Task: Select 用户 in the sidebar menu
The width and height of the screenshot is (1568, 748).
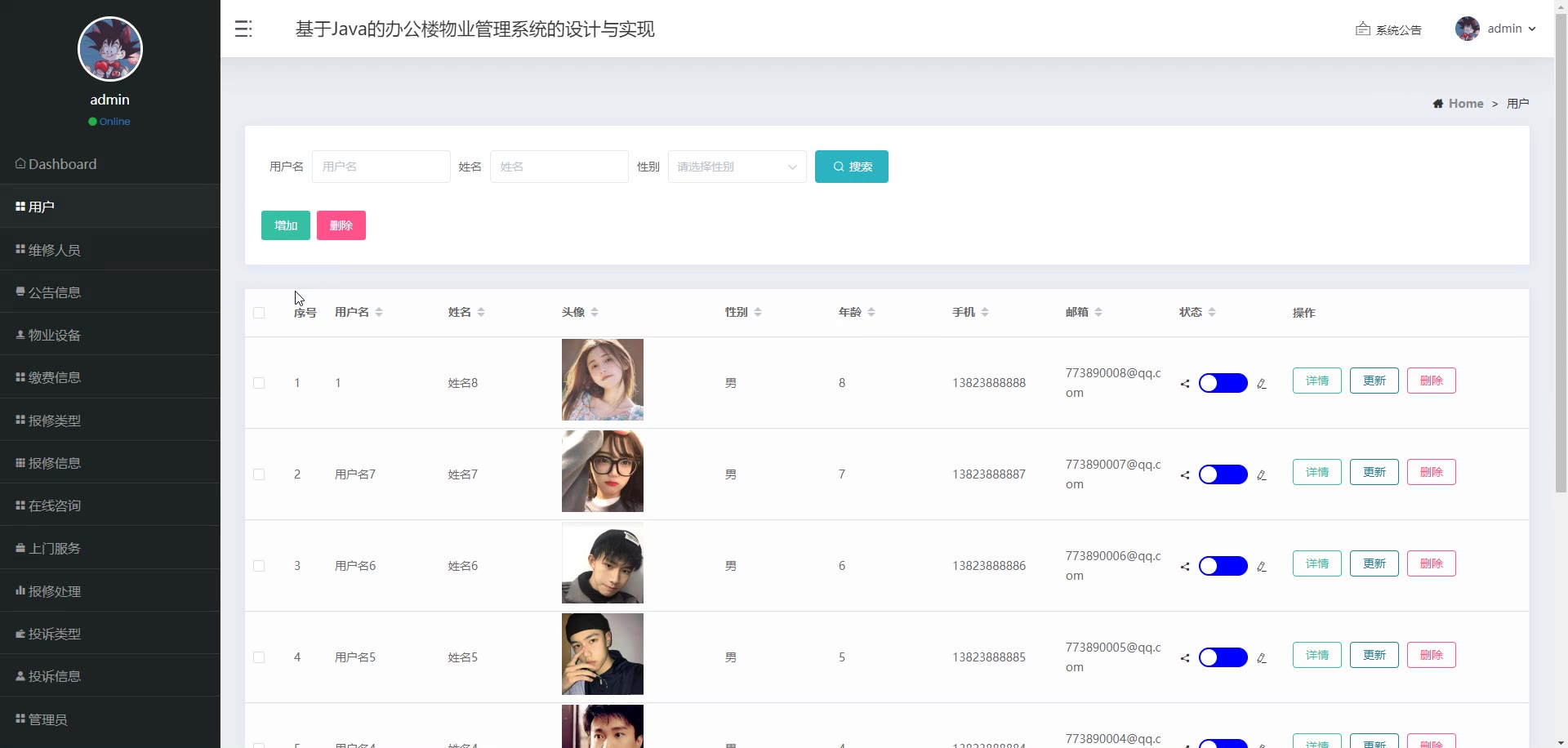Action: click(x=110, y=207)
